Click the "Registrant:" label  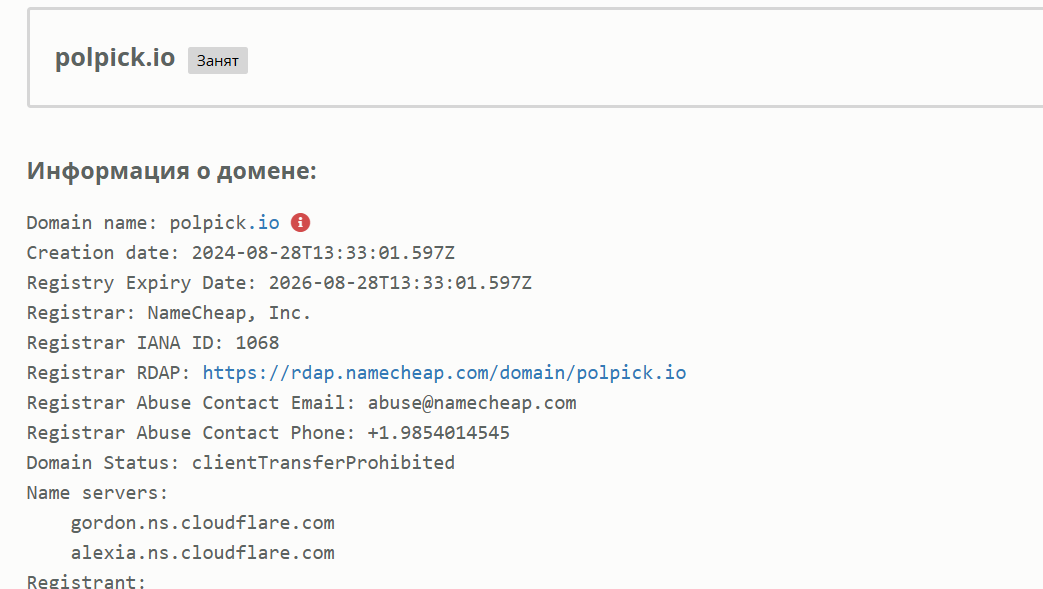coord(86,581)
